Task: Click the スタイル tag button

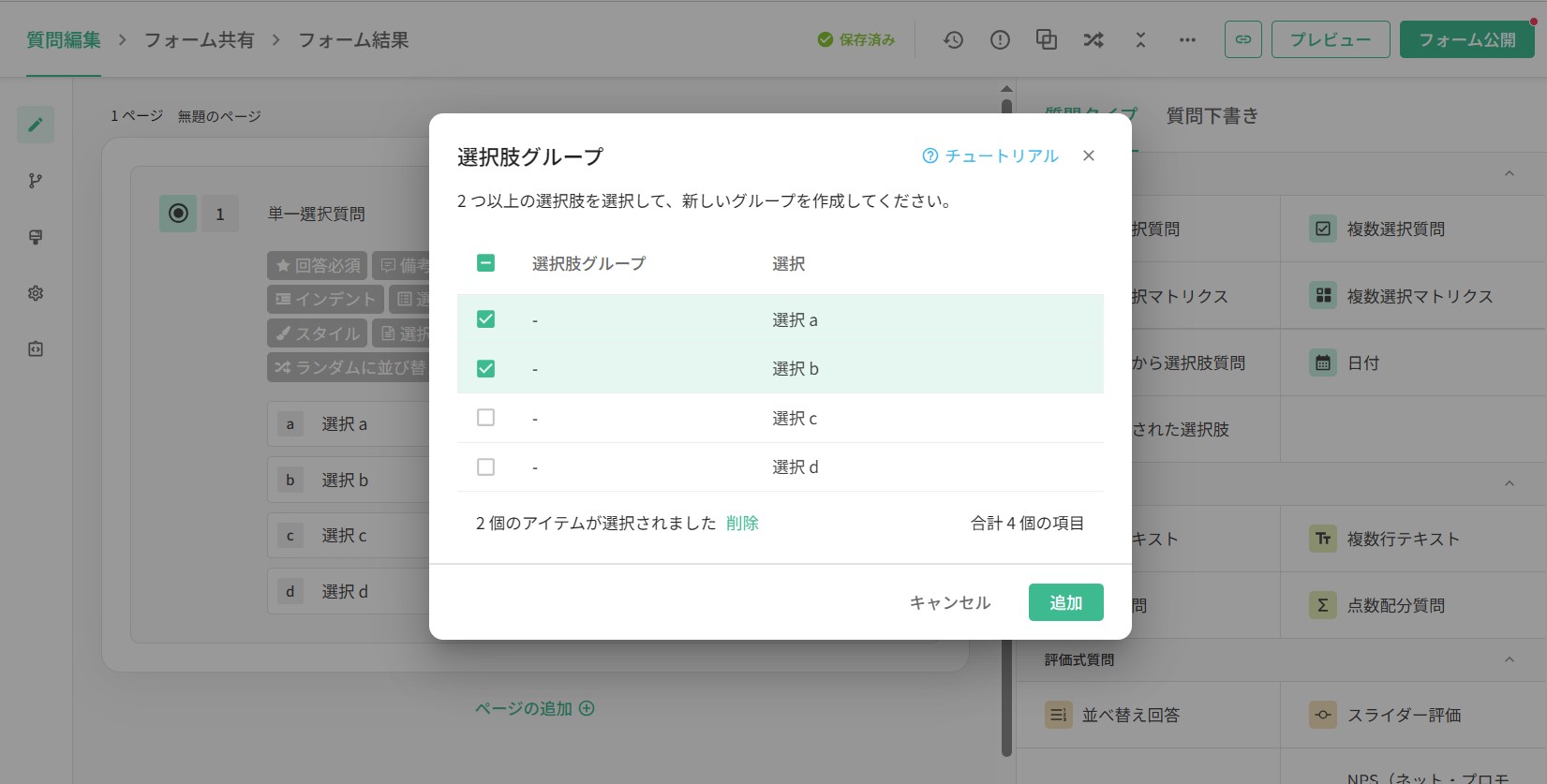Action: 318,333
